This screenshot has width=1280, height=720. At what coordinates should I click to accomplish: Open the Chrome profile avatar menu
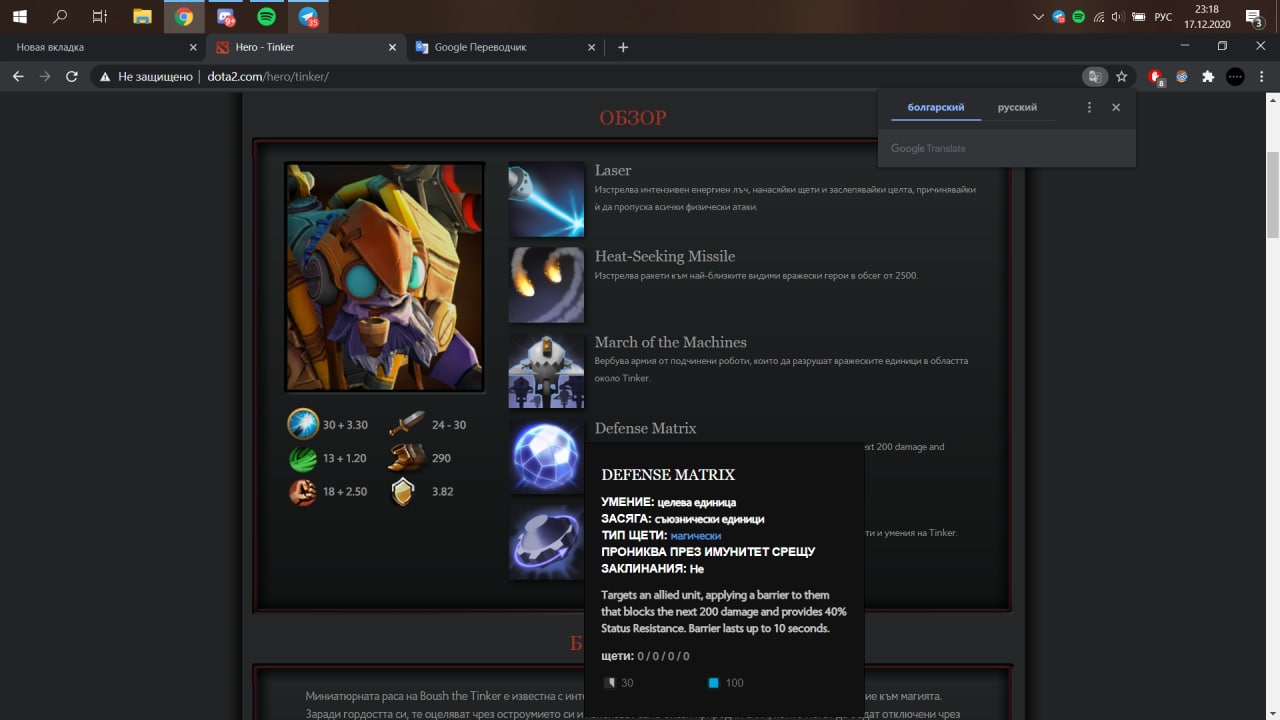(1235, 76)
